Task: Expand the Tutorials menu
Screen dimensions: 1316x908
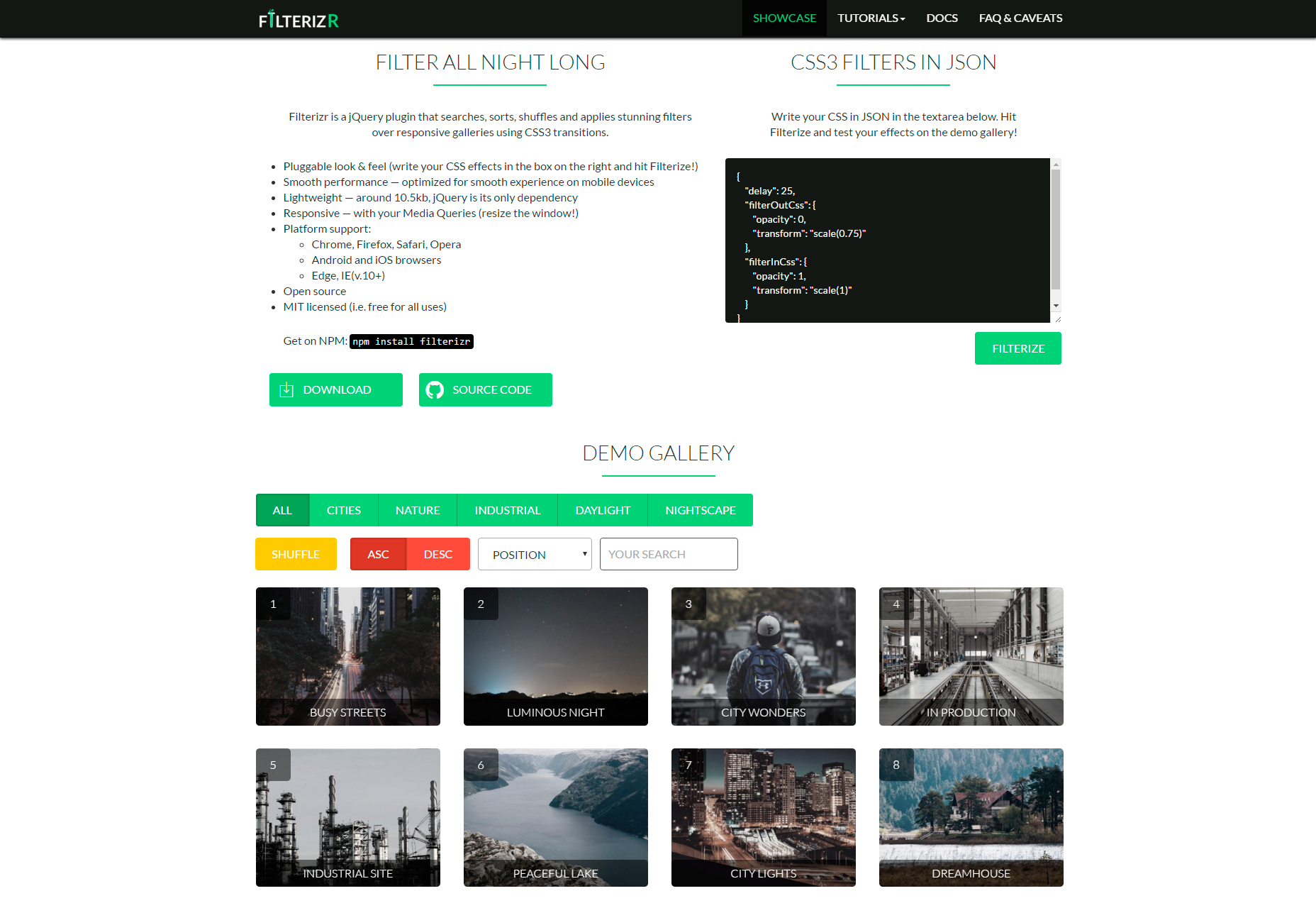Action: click(x=871, y=18)
